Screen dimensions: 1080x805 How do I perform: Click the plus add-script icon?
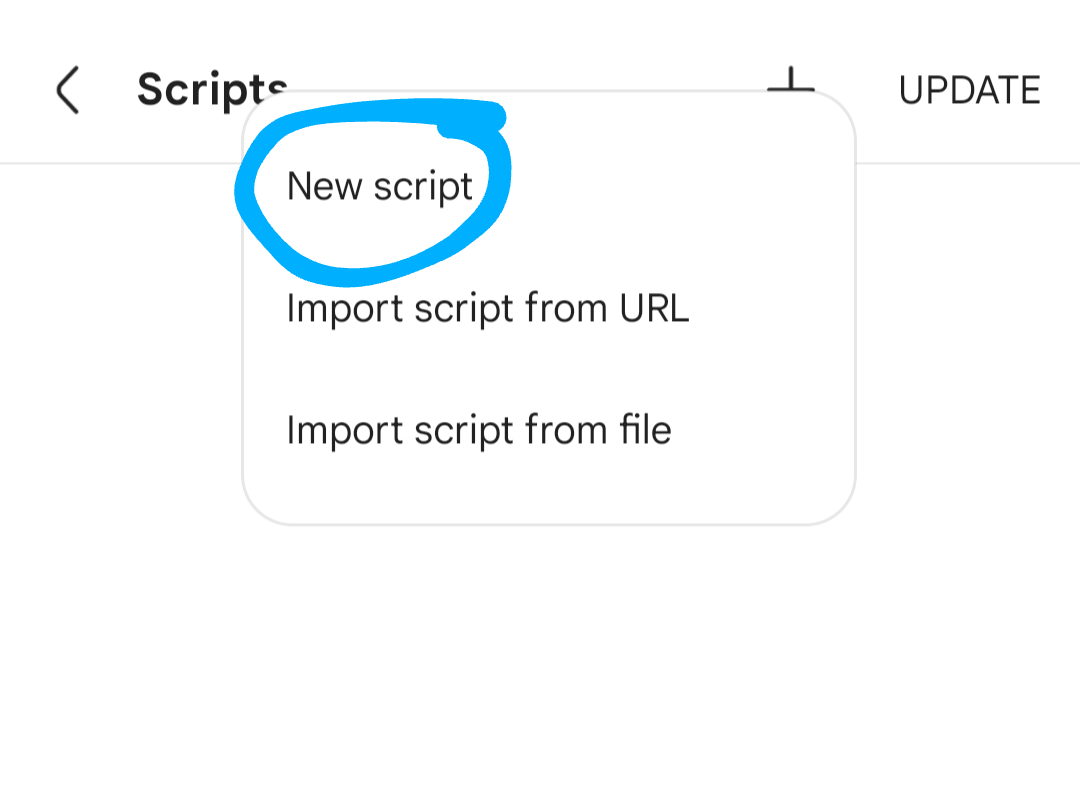tap(791, 79)
